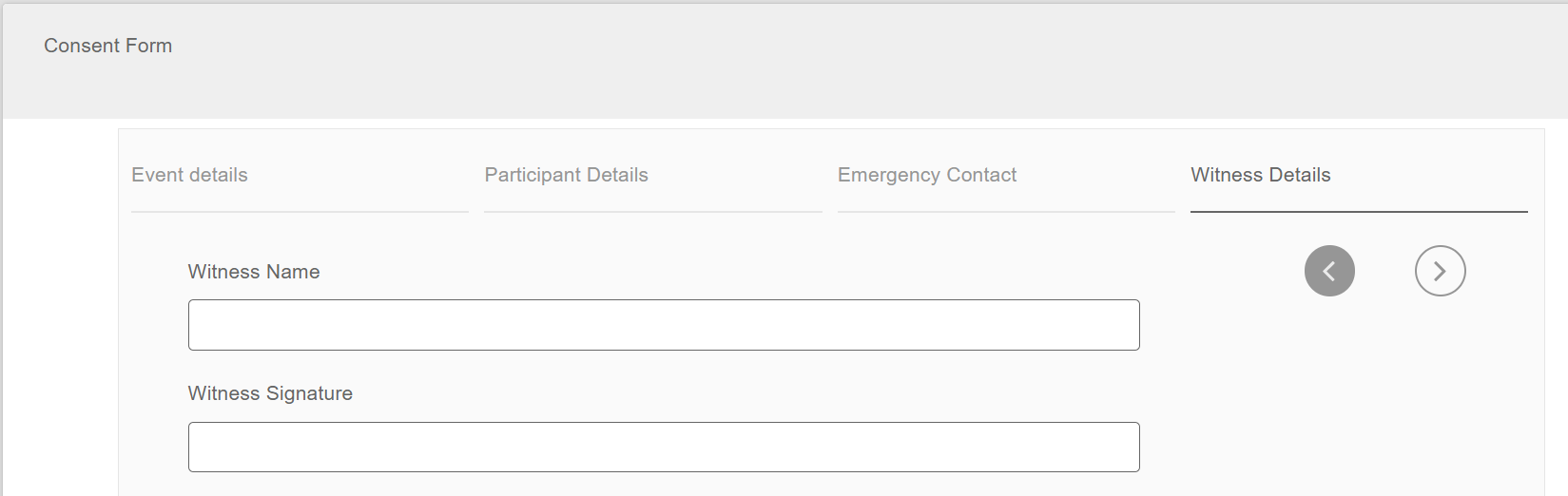Place cursor in the box under Witness Signature
The image size is (1568, 496).
coord(664,448)
